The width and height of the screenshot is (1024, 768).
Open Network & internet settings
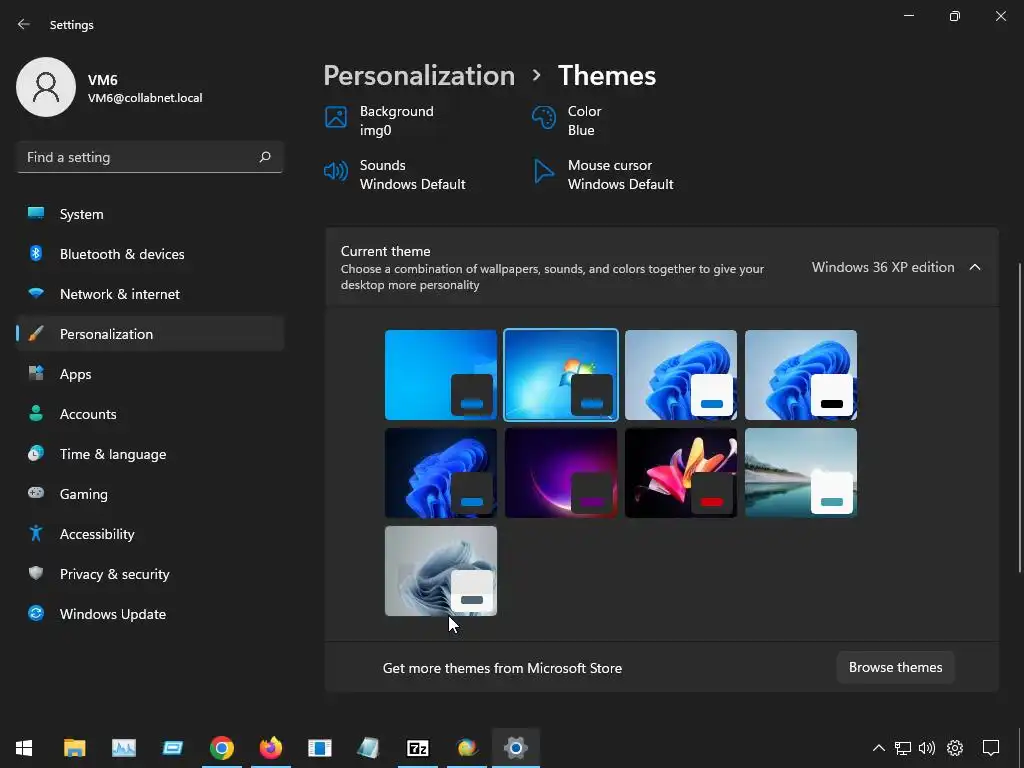pyautogui.click(x=150, y=294)
